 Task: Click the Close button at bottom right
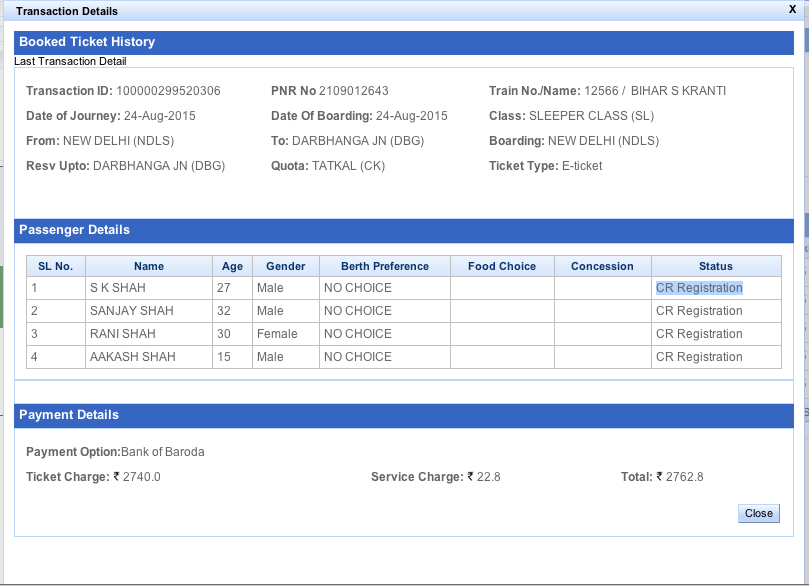coord(758,513)
